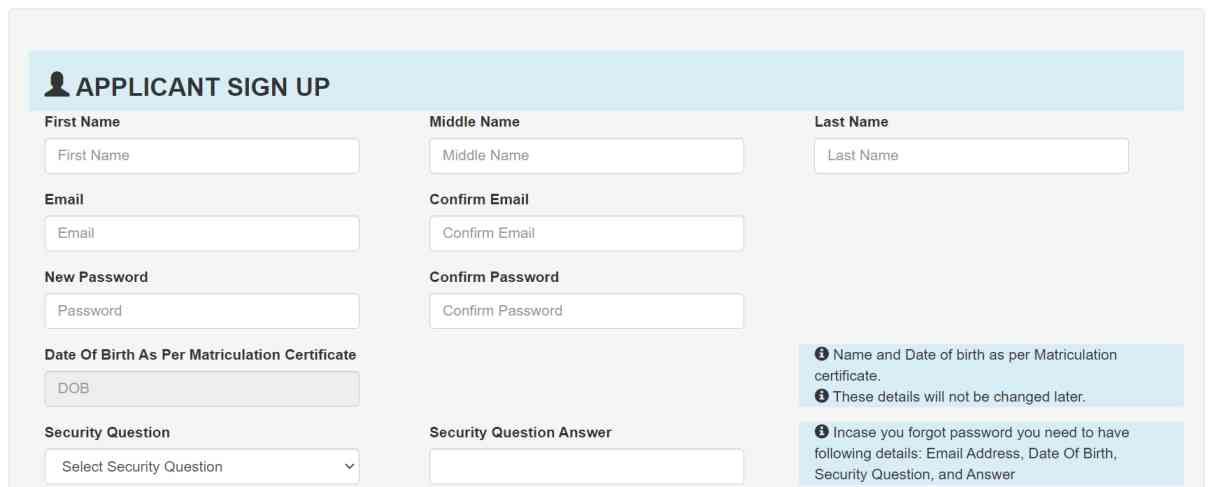Click info icon beside the Matriculation certificate note
Screen dimensions: 1215x487
click(822, 355)
